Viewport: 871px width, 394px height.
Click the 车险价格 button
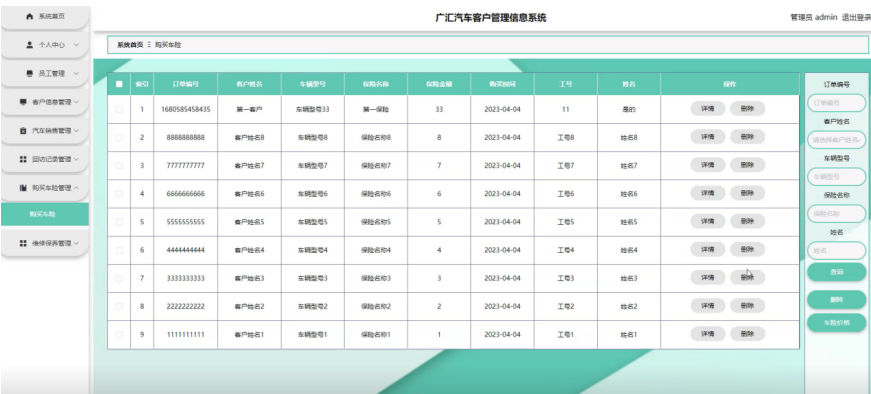tap(836, 322)
